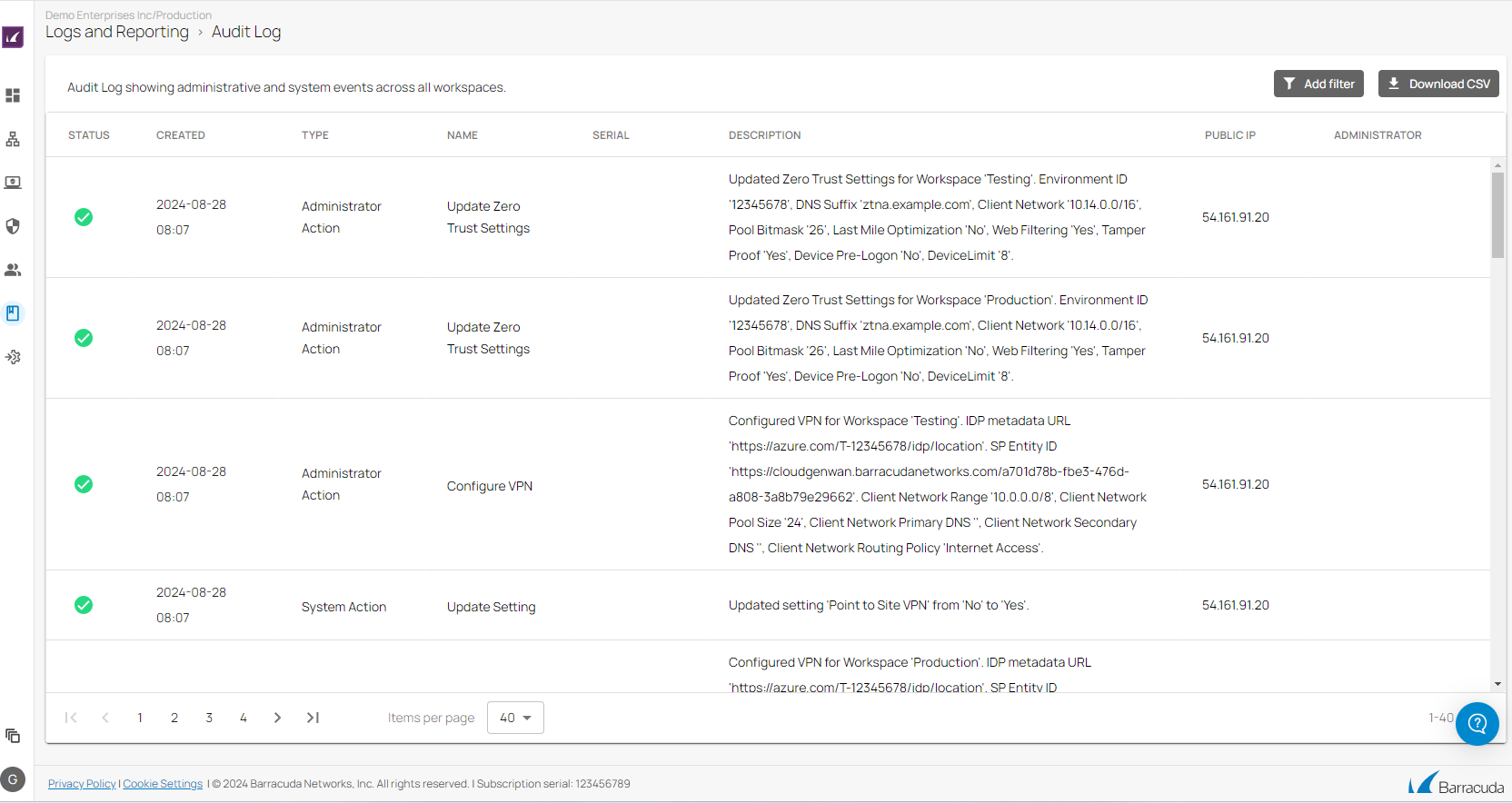Open the Privacy Policy link
The image size is (1512, 803).
pos(82,784)
